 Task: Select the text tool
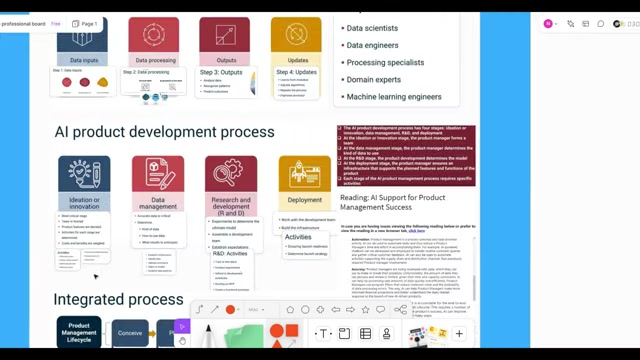coord(323,334)
